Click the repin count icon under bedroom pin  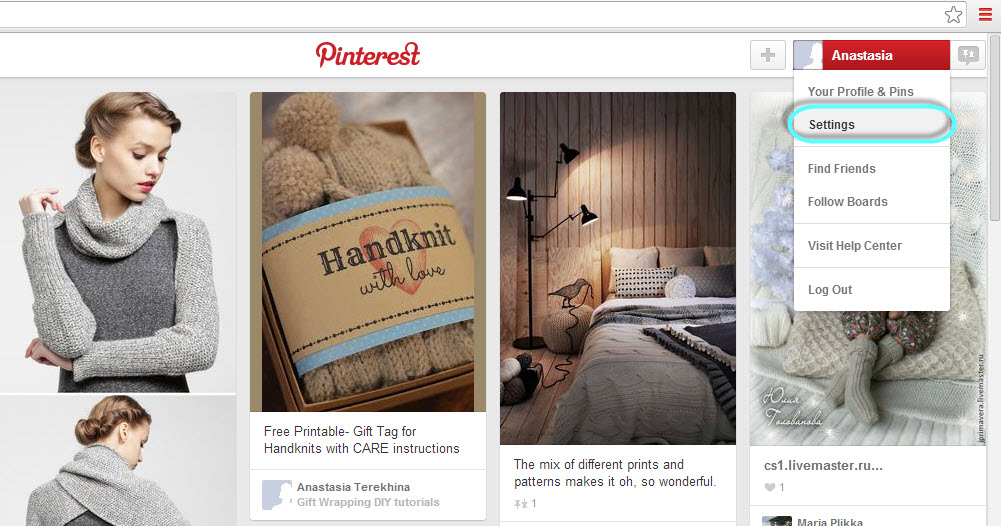(520, 504)
